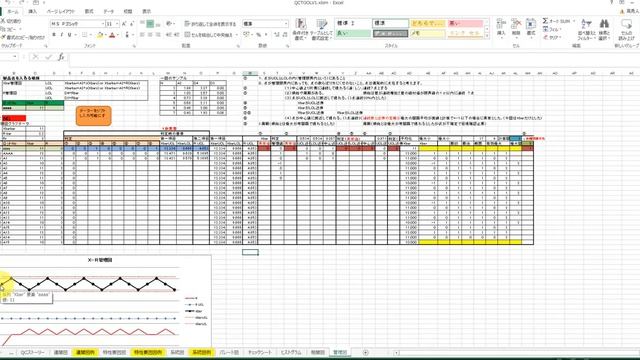Open the Formulas (数式) ribbon tab

[89, 11]
